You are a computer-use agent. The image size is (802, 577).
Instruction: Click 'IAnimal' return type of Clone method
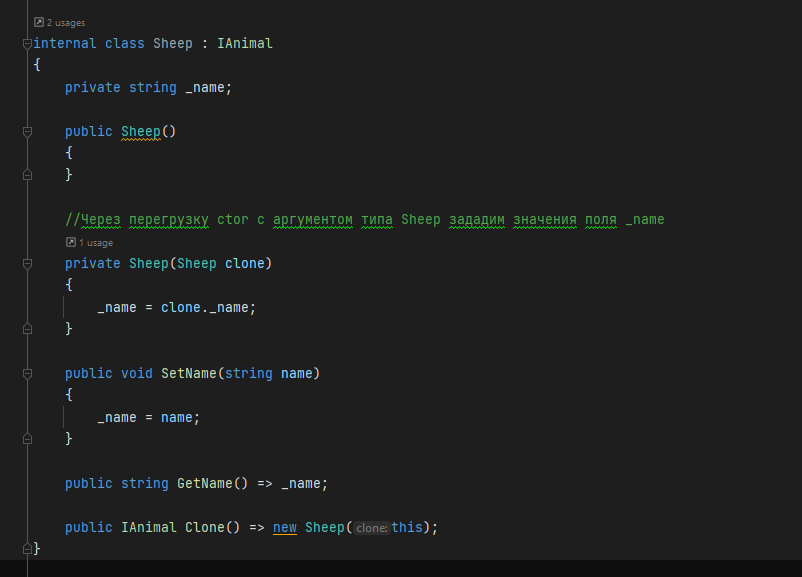click(x=149, y=527)
